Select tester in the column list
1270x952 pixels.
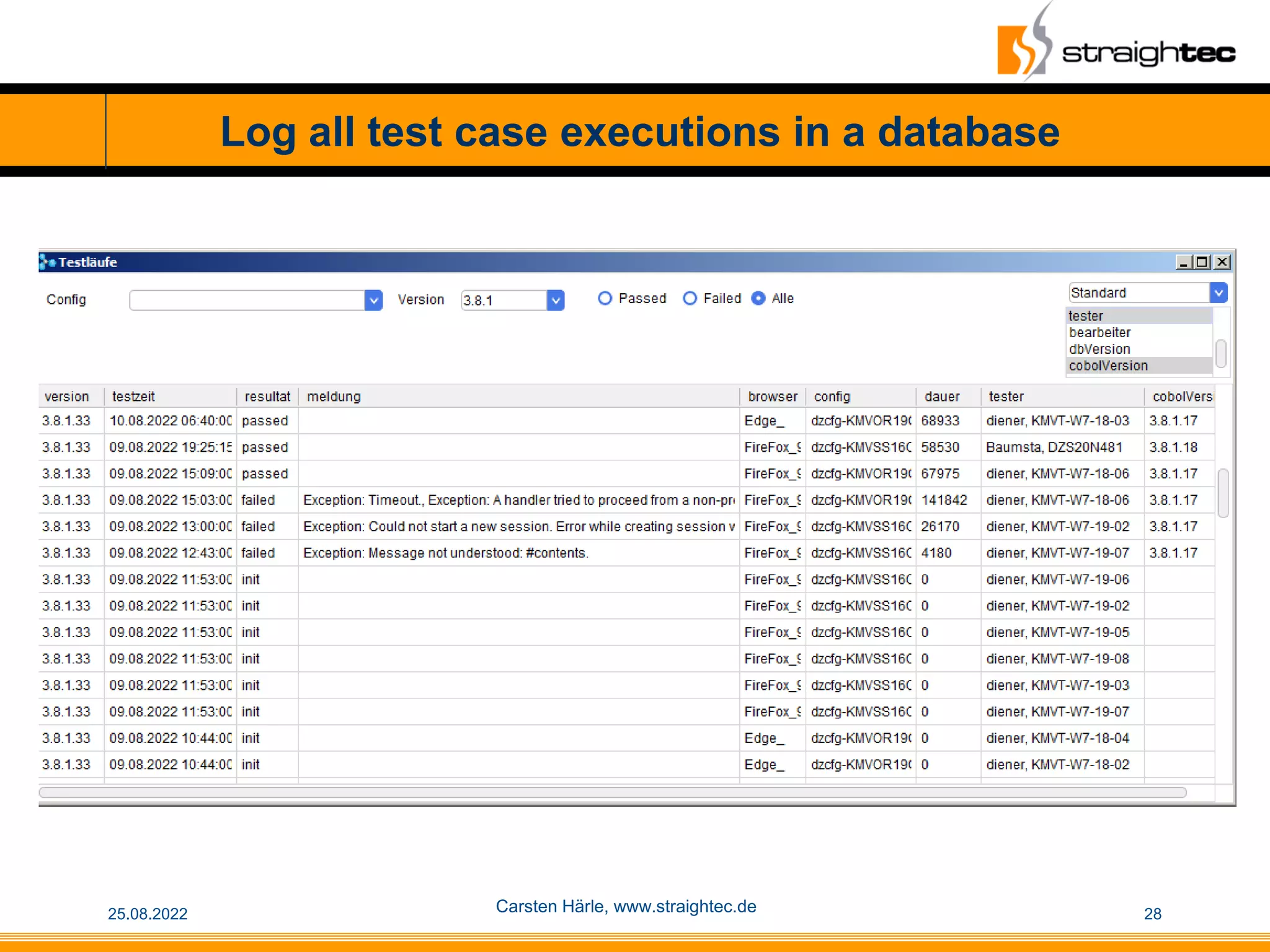(1139, 316)
